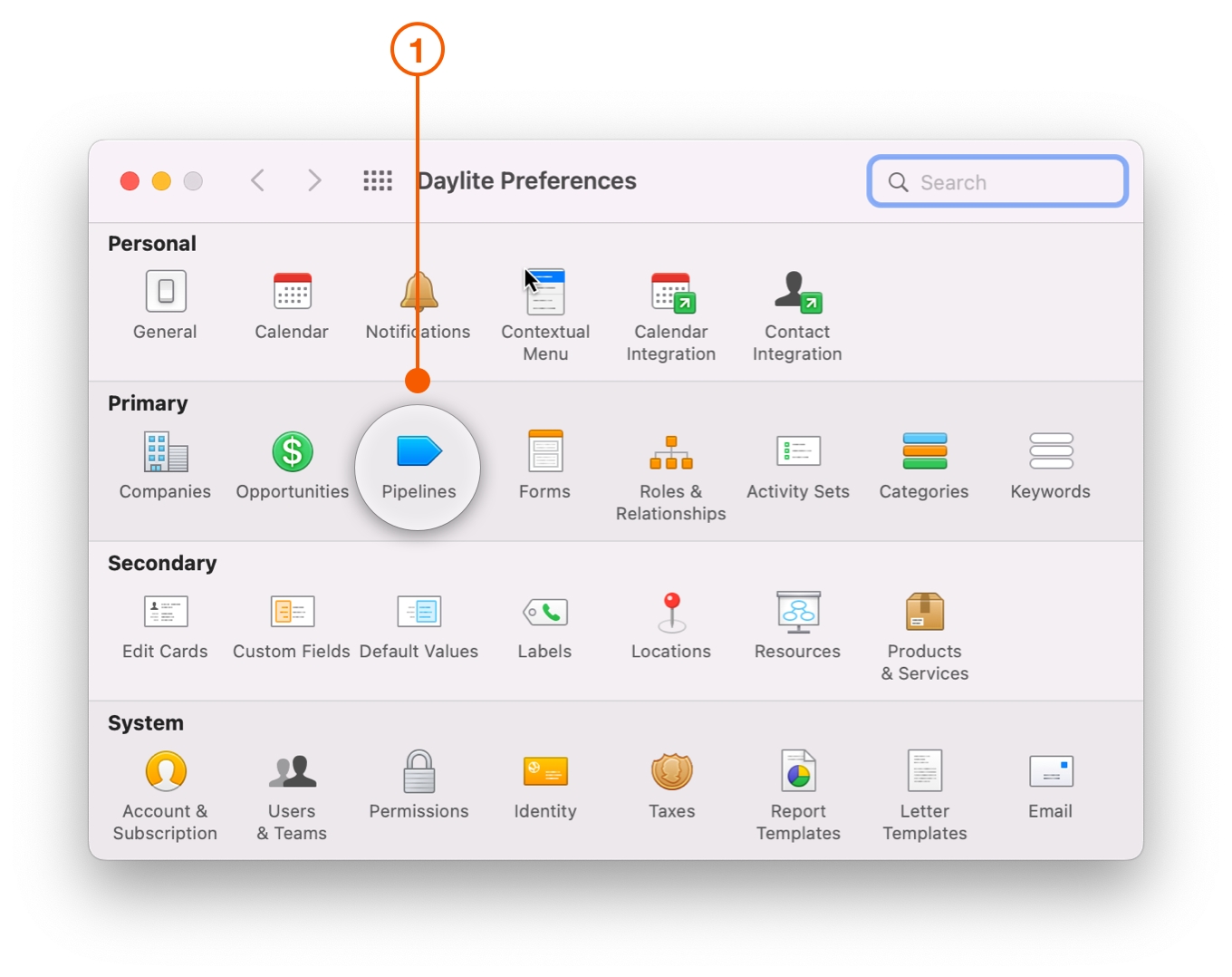Select the Companies preferences icon
Screen dimensions: 1232x977
pos(165,464)
